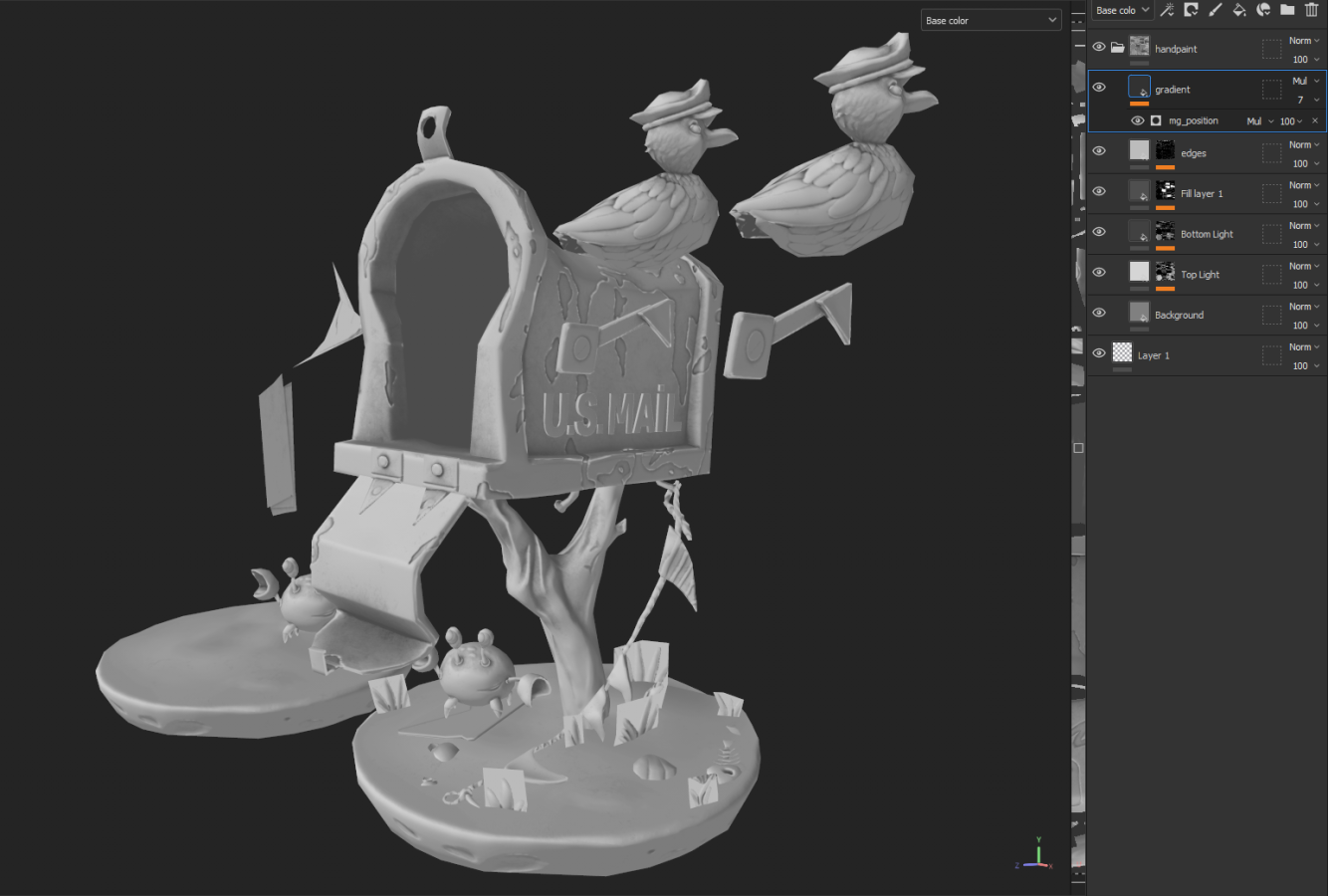Remove the mg_position effect with X

point(1315,120)
